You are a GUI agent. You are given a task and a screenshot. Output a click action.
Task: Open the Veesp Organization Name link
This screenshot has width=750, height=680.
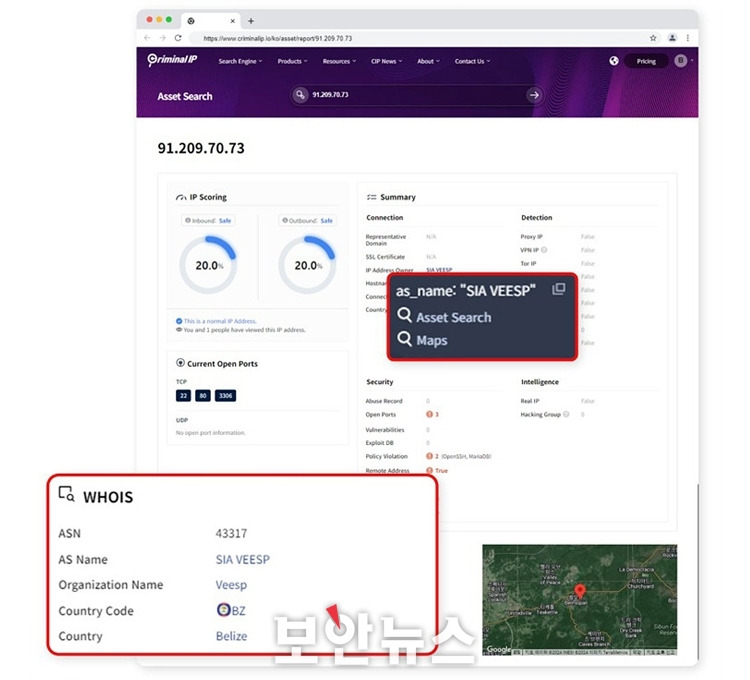(x=231, y=585)
